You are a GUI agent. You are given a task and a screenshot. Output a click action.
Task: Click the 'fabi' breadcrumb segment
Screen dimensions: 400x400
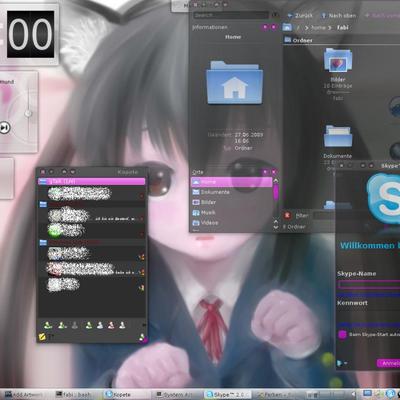pos(342,28)
